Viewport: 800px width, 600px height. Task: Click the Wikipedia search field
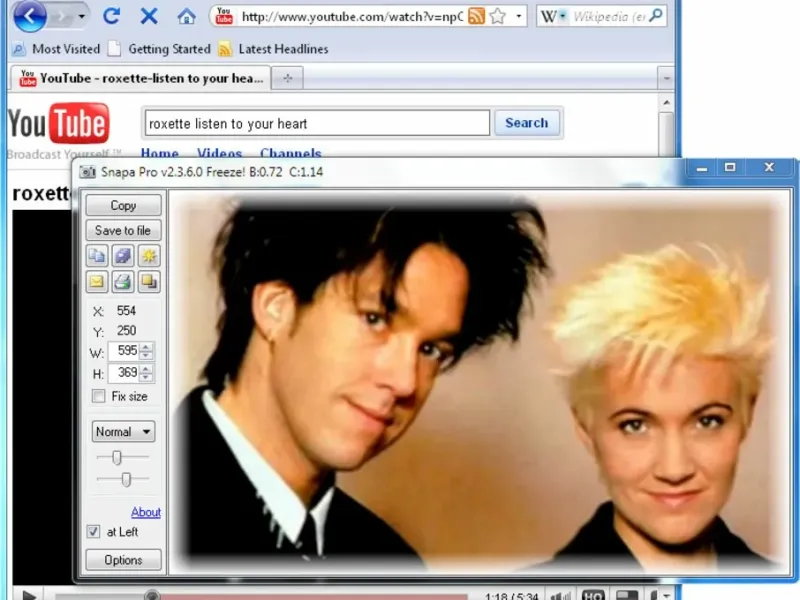pos(609,17)
